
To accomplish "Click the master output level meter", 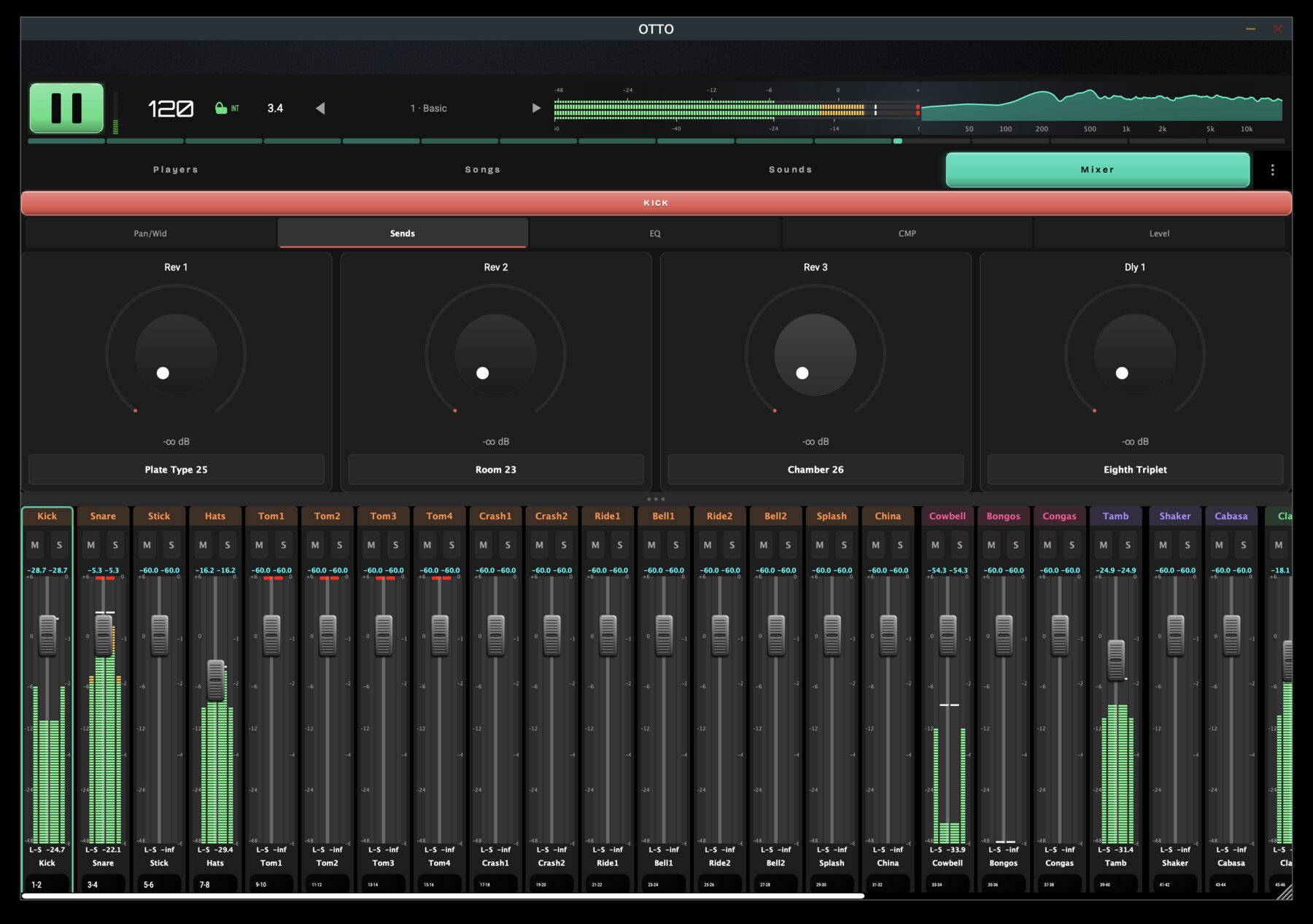I will tap(737, 110).
